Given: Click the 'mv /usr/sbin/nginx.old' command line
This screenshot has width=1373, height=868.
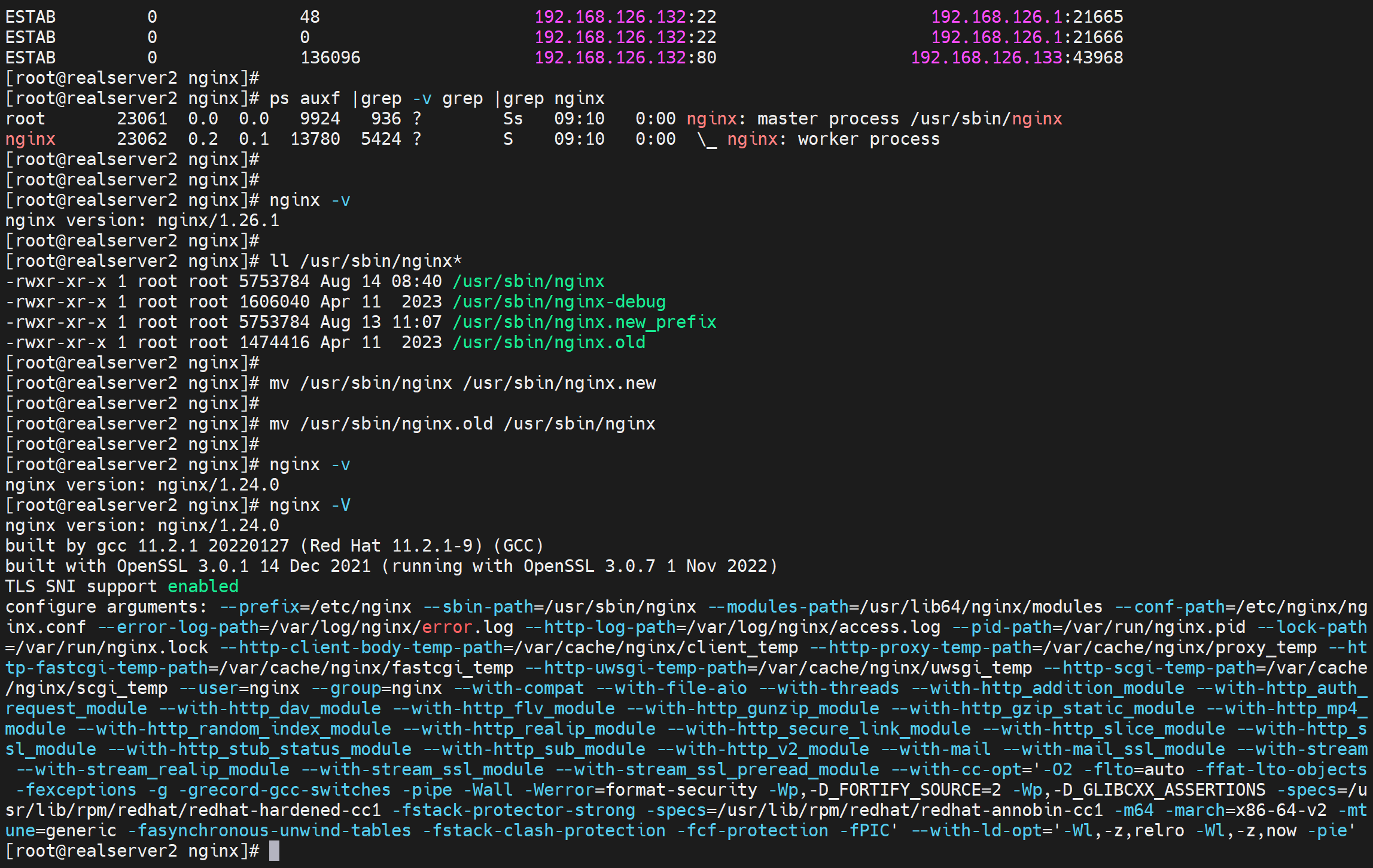Looking at the screenshot, I should coord(462,424).
